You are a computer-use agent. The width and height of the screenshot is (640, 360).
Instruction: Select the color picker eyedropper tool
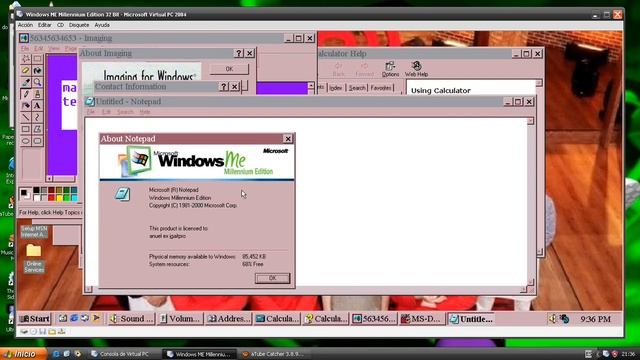coord(26,82)
